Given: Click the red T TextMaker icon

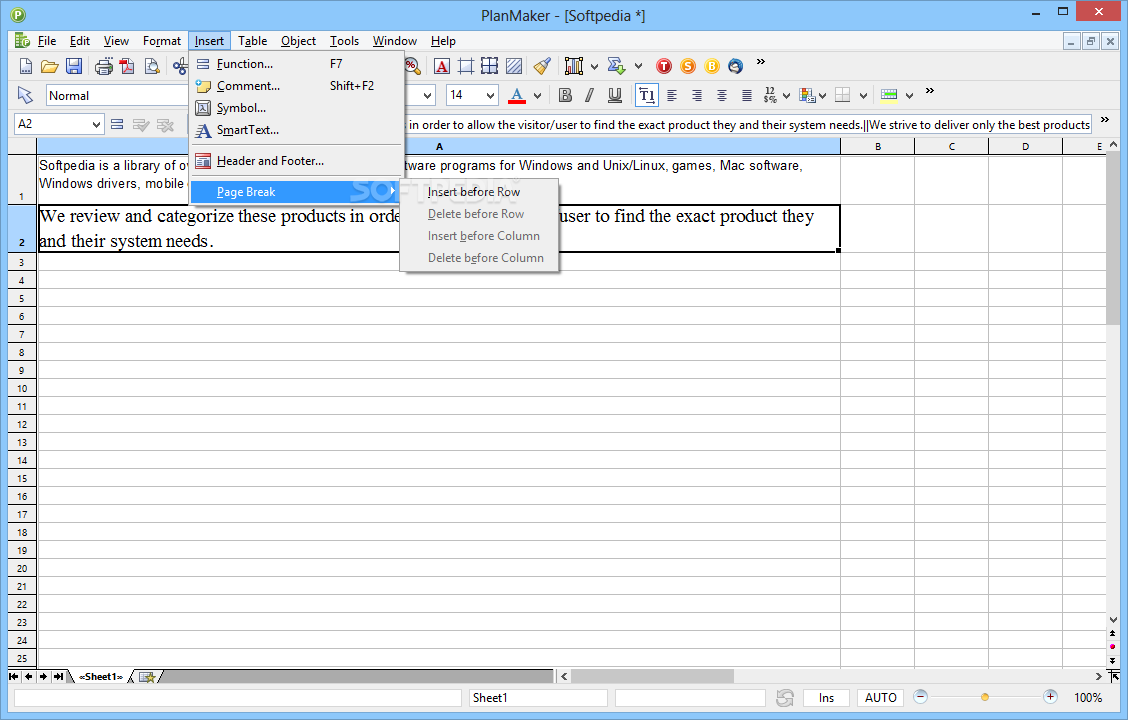Looking at the screenshot, I should point(664,67).
